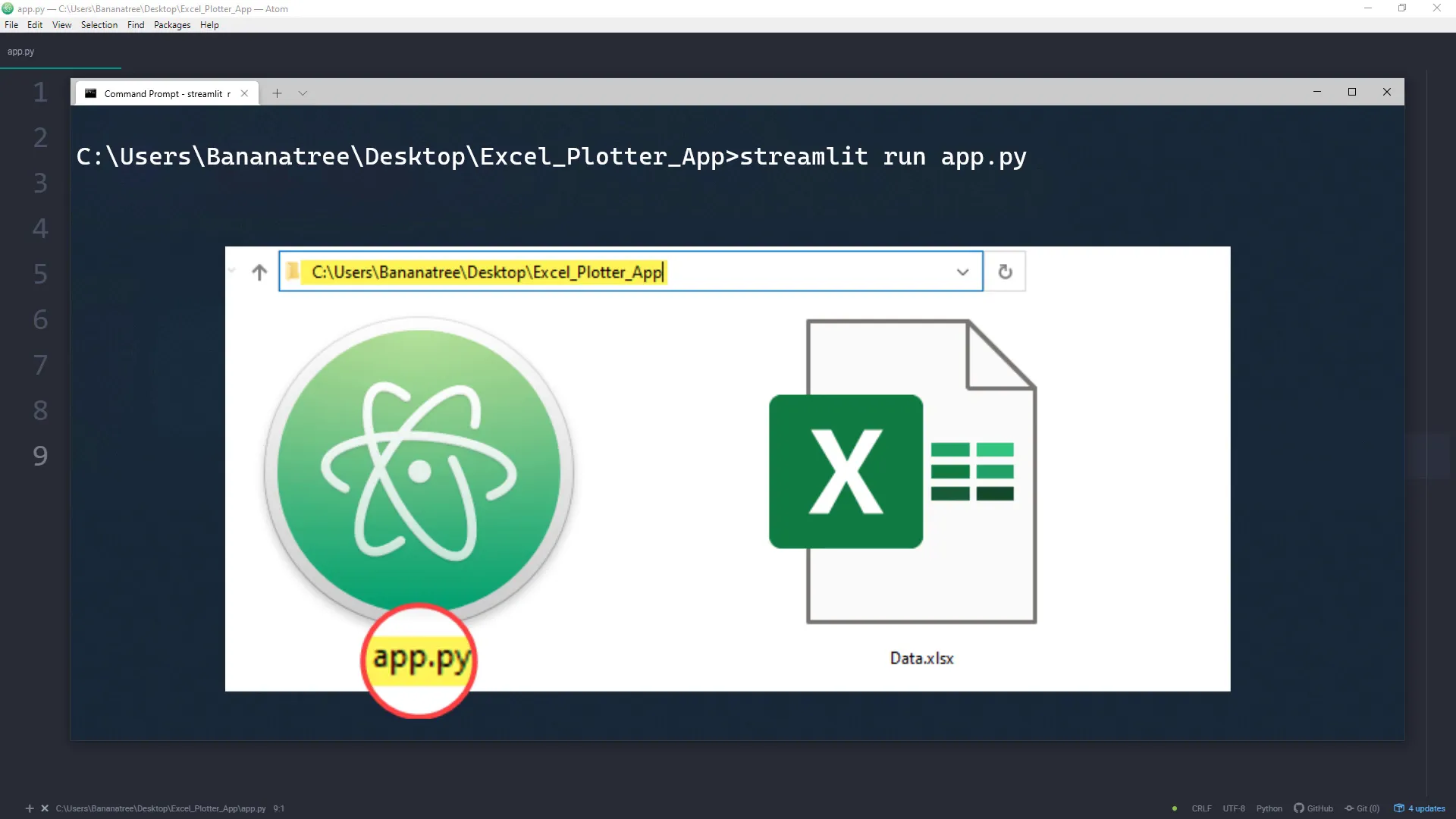
Task: Install the 4 updates
Action: click(x=1420, y=808)
